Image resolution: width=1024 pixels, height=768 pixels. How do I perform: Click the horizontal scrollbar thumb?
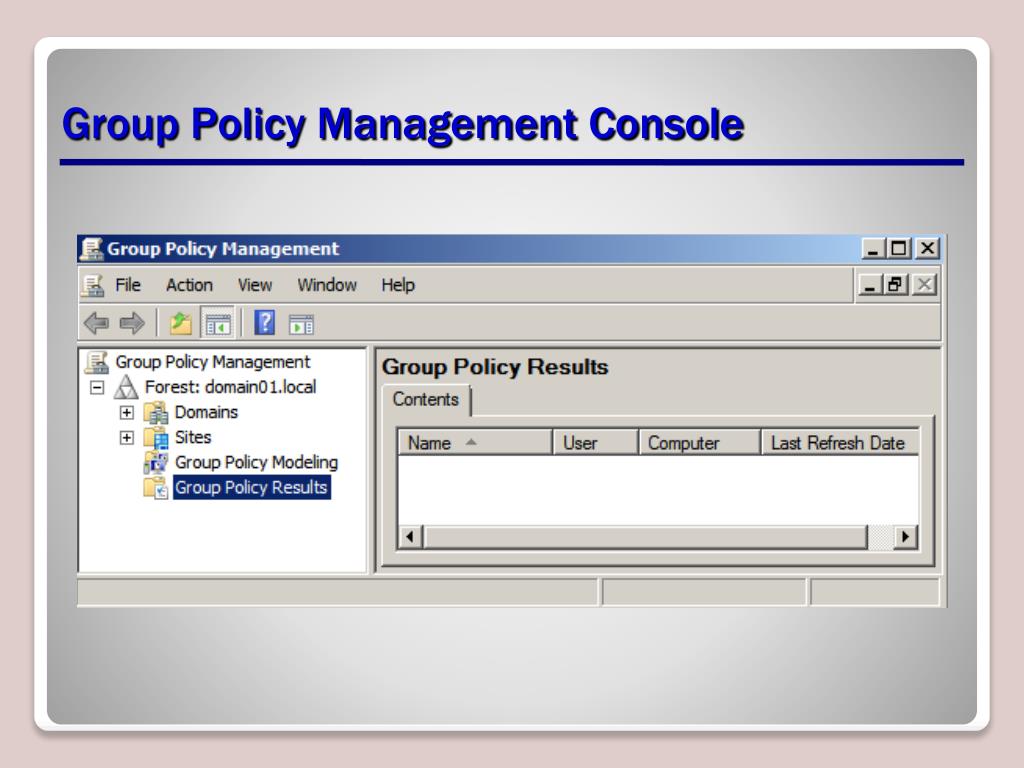646,537
